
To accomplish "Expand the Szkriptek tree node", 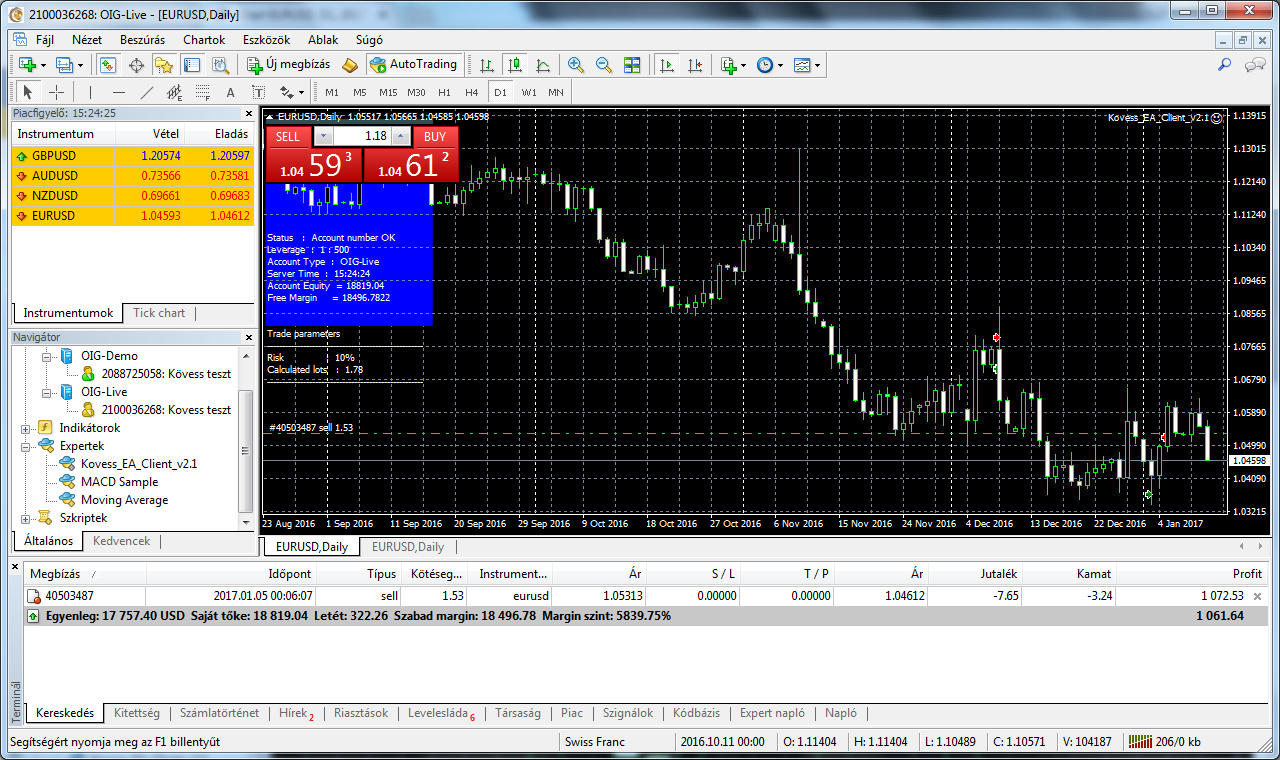I will pos(25,518).
